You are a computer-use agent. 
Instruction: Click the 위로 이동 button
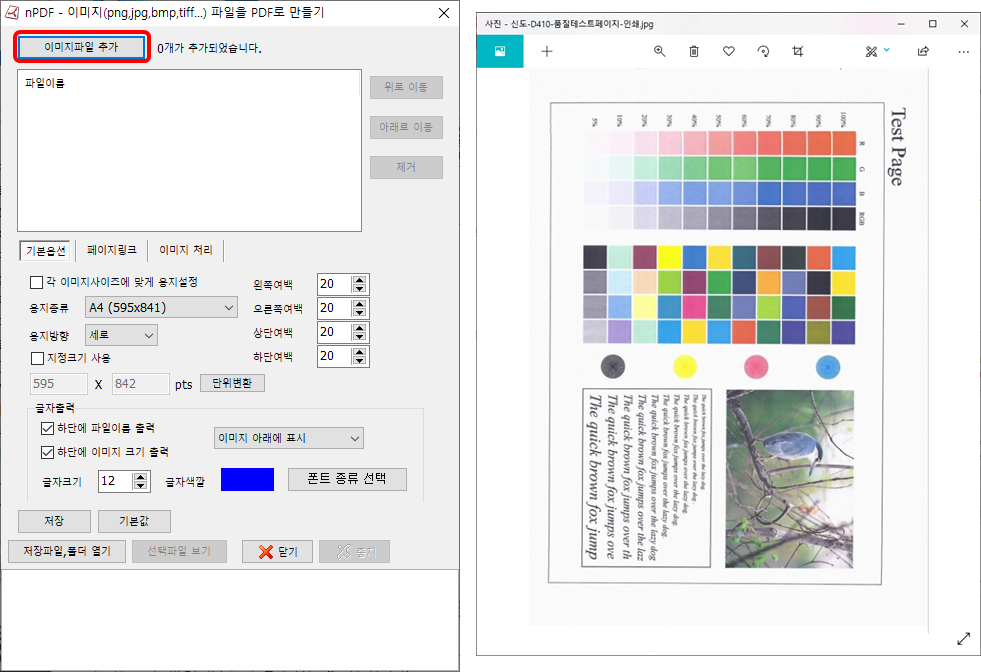pyautogui.click(x=406, y=88)
